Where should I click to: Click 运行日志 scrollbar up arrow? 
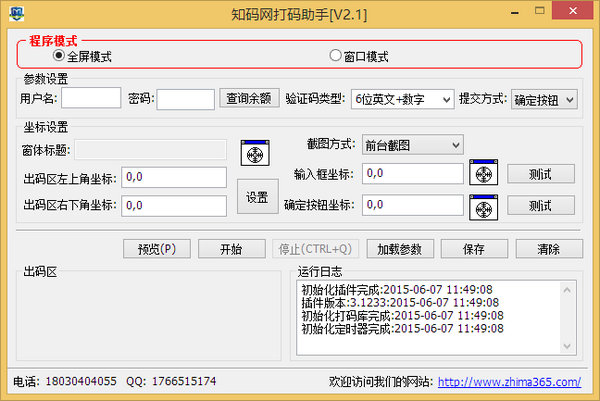pyautogui.click(x=567, y=290)
